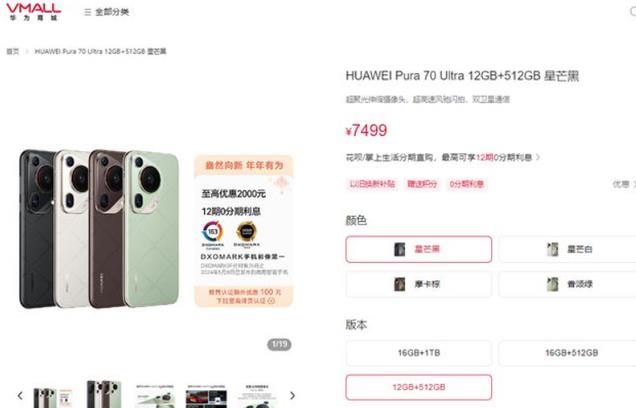
Task: Open second thumbnail showing four phones
Action: (104, 394)
